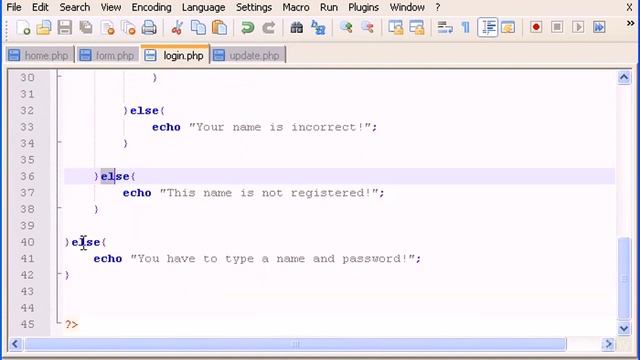Open the ? help menu
Screen dimensions: 640x360
438,7
